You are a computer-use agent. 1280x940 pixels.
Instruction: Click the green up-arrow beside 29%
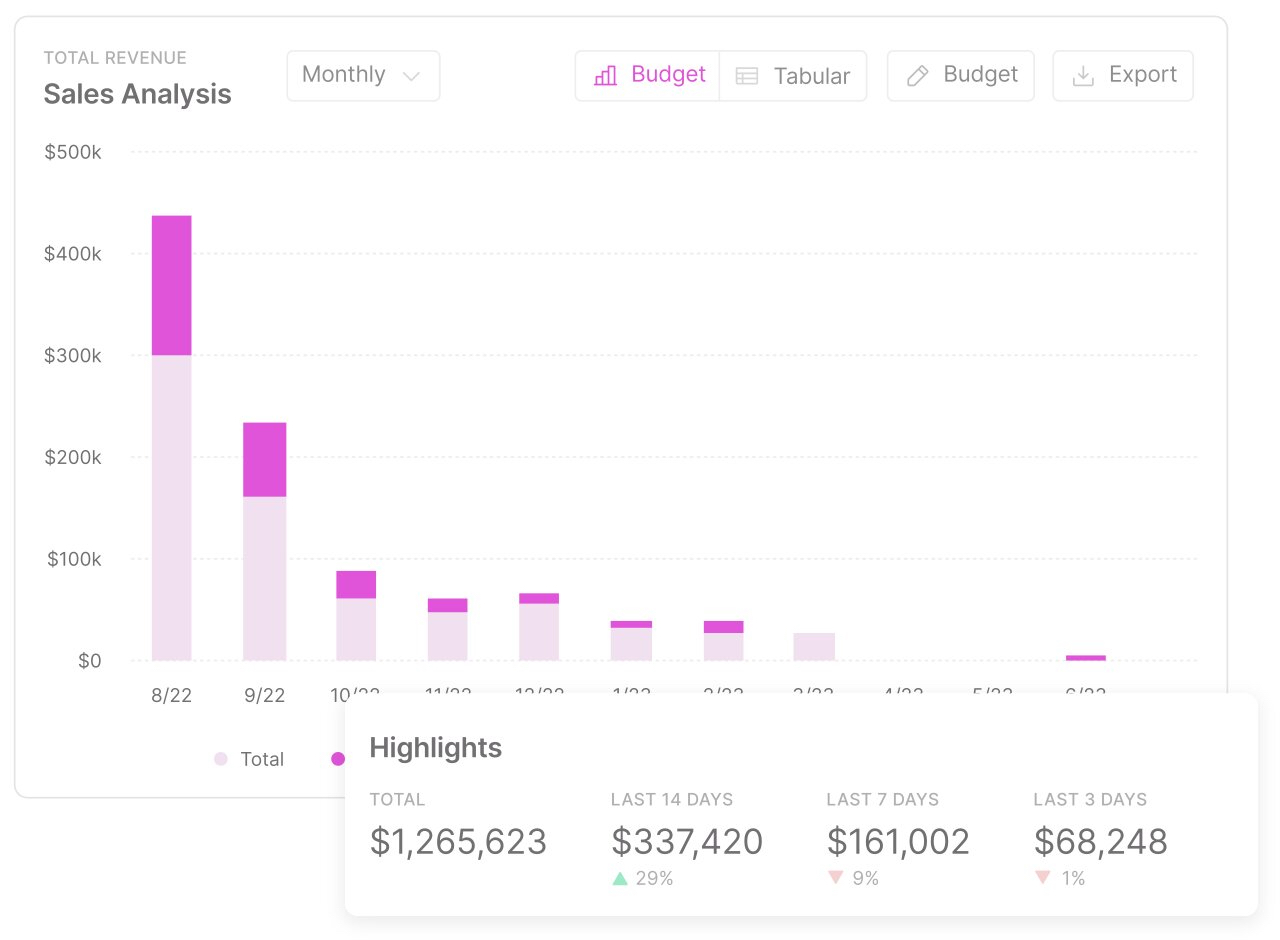pos(619,878)
